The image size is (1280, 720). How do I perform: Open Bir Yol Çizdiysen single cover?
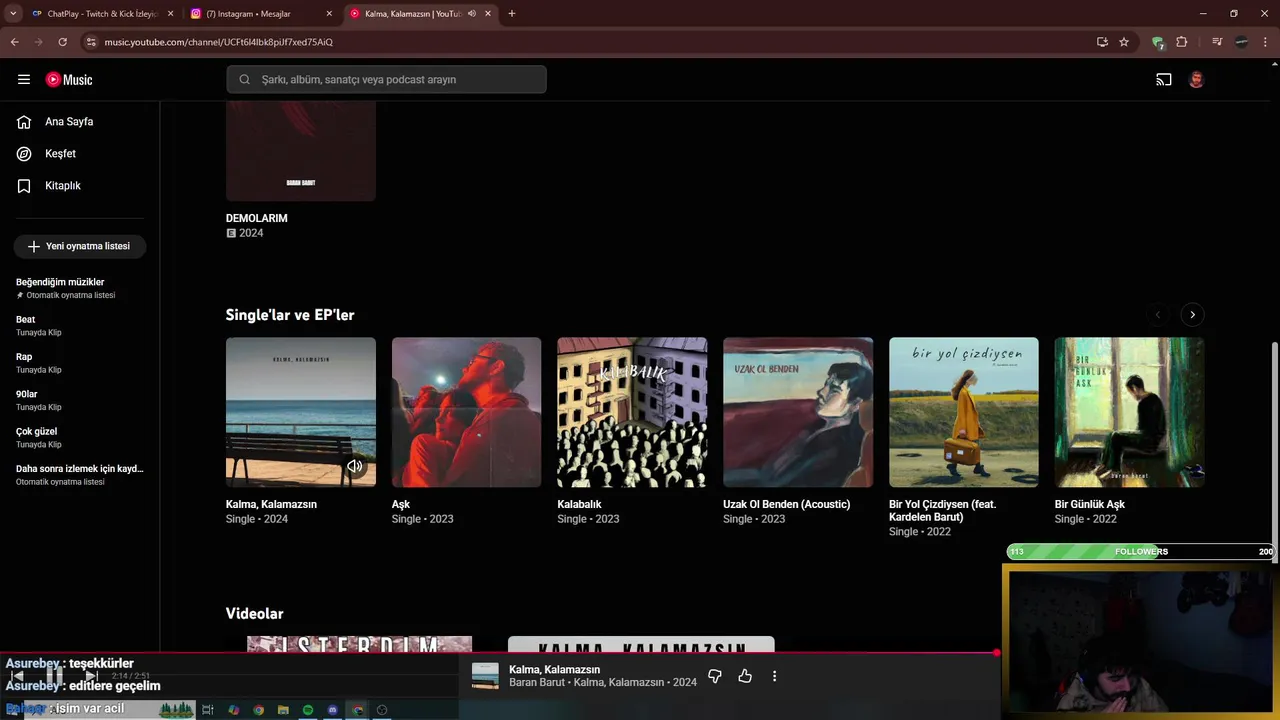click(964, 412)
